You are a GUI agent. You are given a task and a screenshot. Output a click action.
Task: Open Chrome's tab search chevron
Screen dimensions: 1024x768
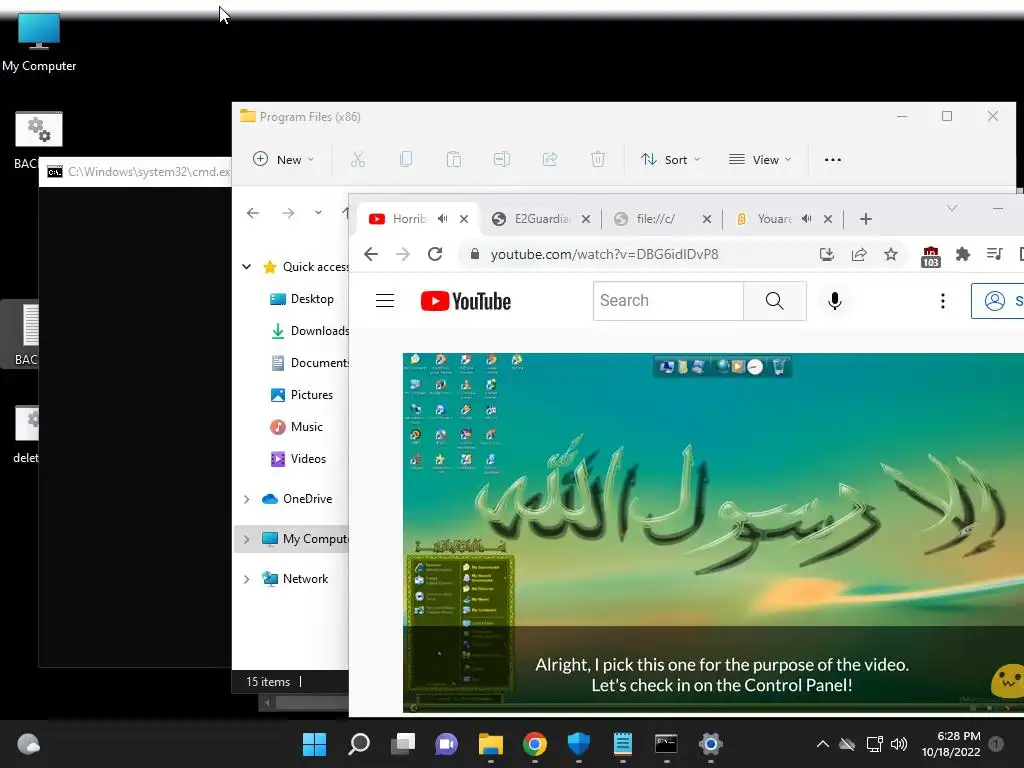[952, 208]
